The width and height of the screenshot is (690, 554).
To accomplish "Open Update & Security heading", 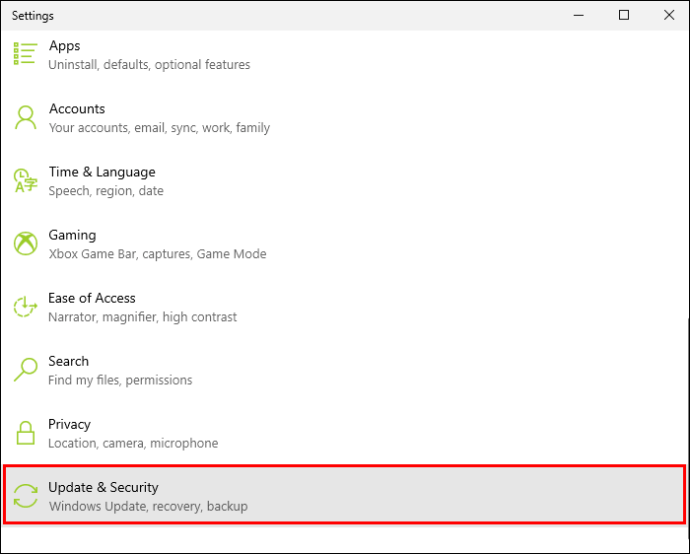I will click(104, 487).
